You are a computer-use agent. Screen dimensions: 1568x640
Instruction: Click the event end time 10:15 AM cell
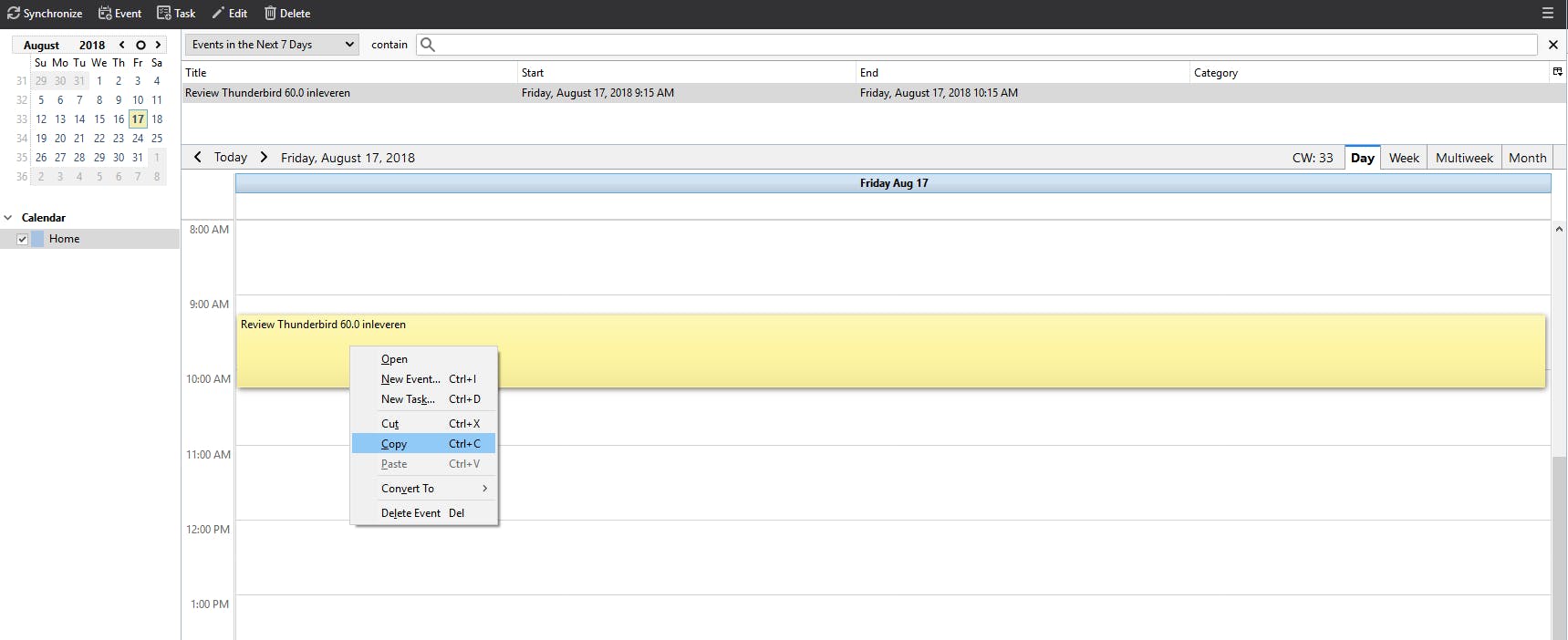coord(939,93)
